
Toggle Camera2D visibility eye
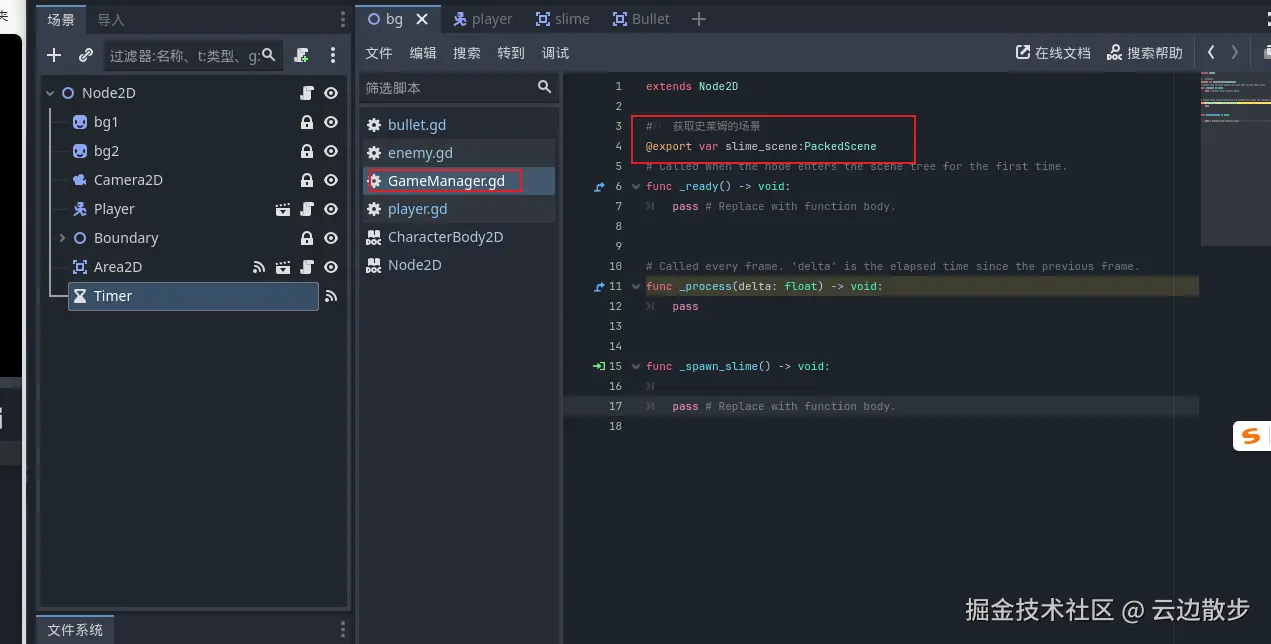tap(331, 180)
